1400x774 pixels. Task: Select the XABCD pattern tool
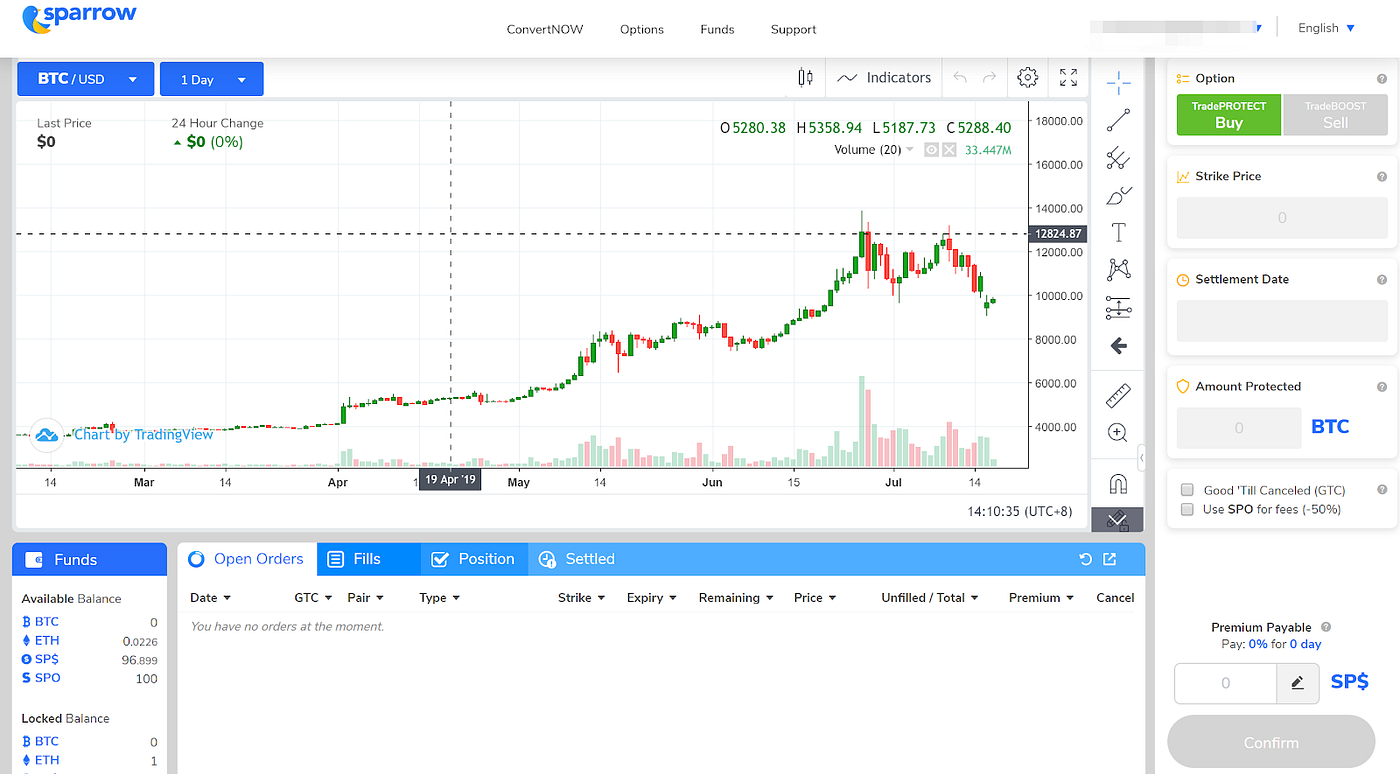[1118, 270]
